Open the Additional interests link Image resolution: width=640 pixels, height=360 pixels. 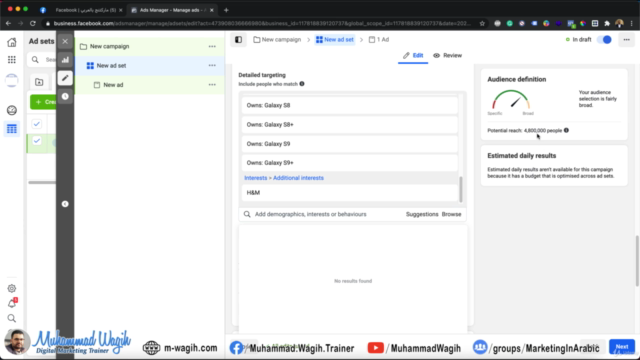coord(298,178)
